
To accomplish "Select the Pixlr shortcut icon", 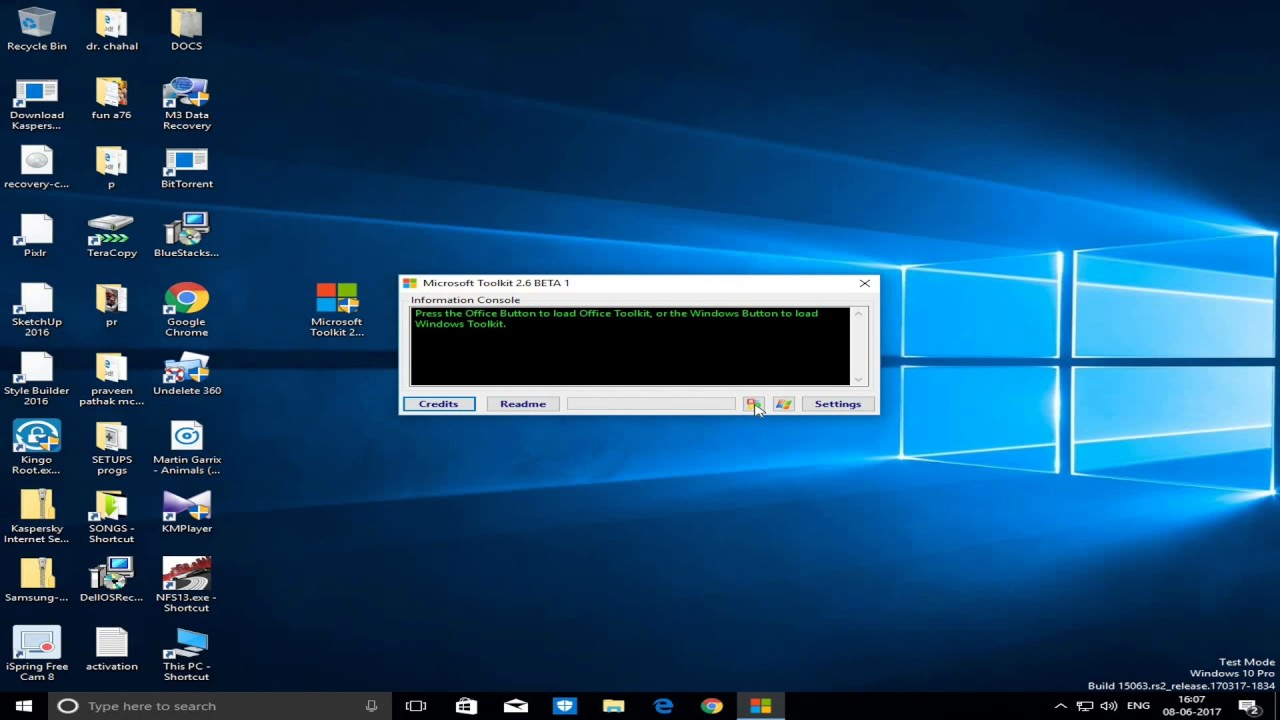I will coord(37,236).
